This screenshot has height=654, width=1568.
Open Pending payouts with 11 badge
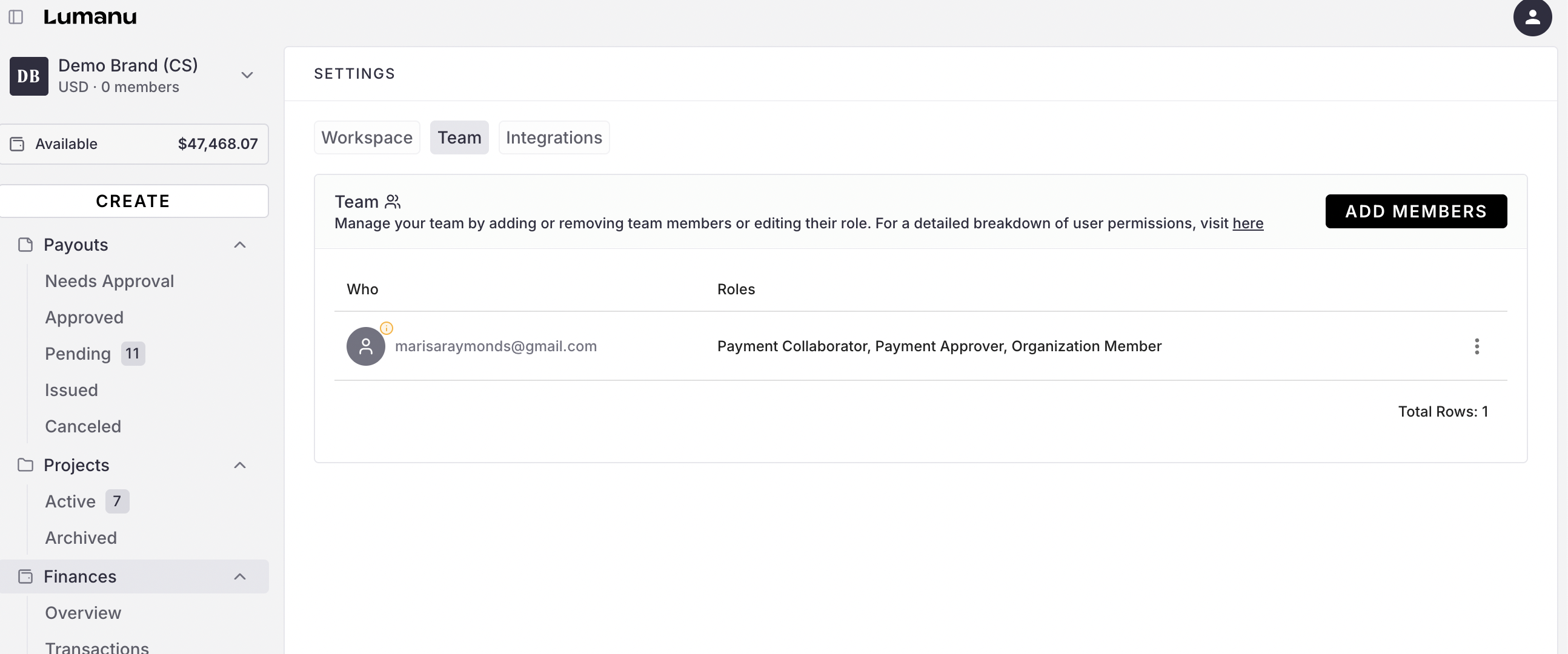coord(78,354)
